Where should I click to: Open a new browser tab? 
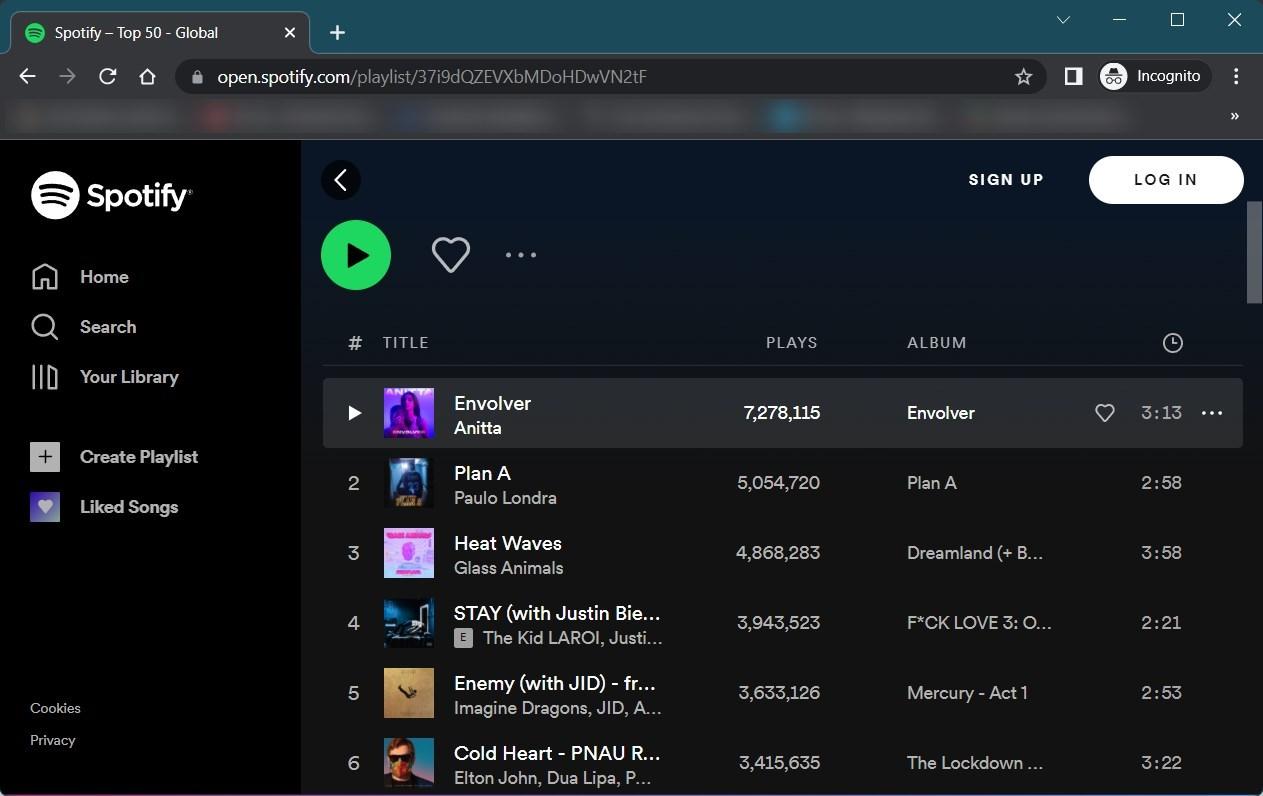(x=337, y=32)
